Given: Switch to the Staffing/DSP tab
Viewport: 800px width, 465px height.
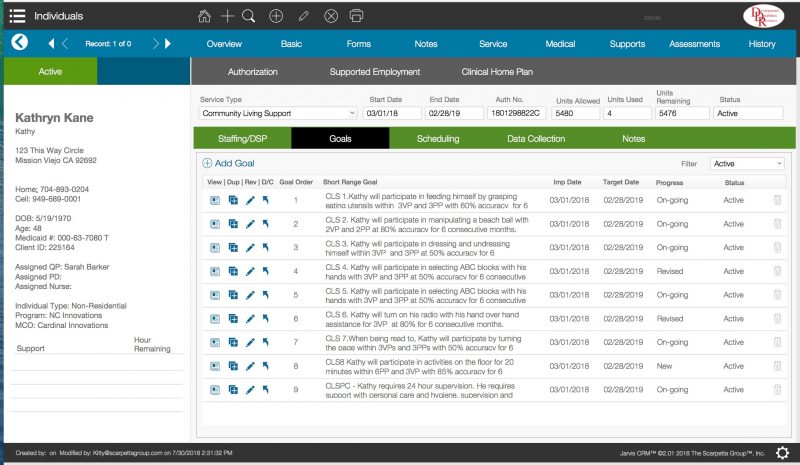Looking at the screenshot, I should (x=242, y=138).
